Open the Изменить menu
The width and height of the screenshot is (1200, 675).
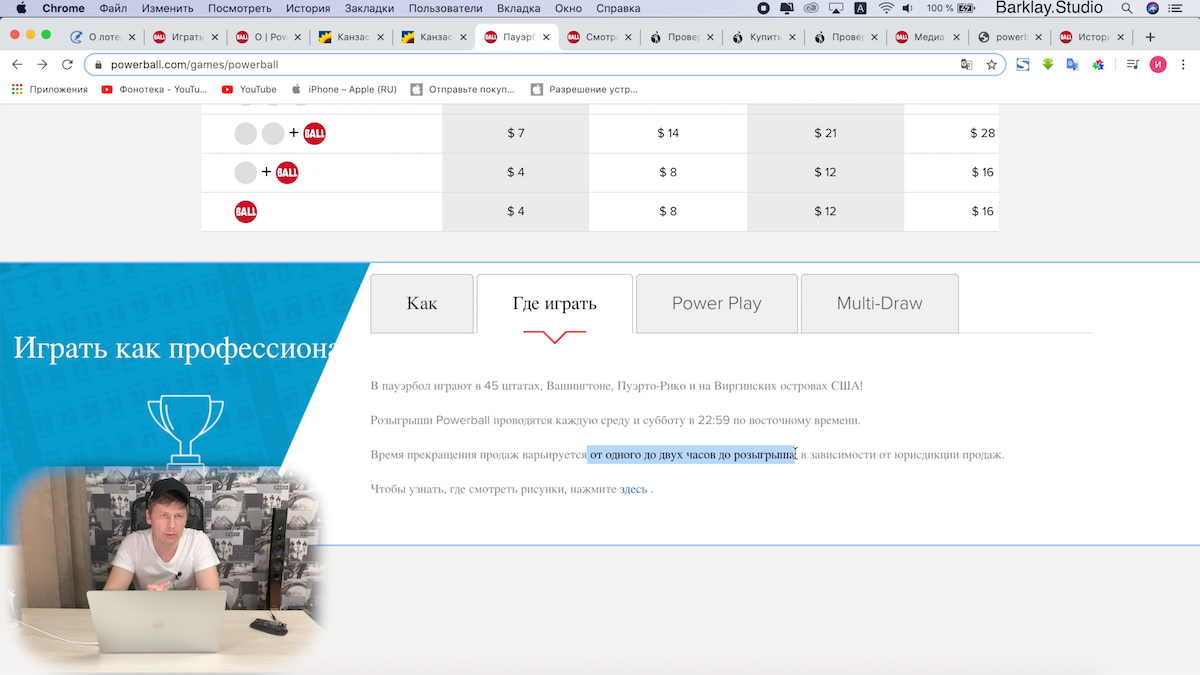(x=167, y=8)
